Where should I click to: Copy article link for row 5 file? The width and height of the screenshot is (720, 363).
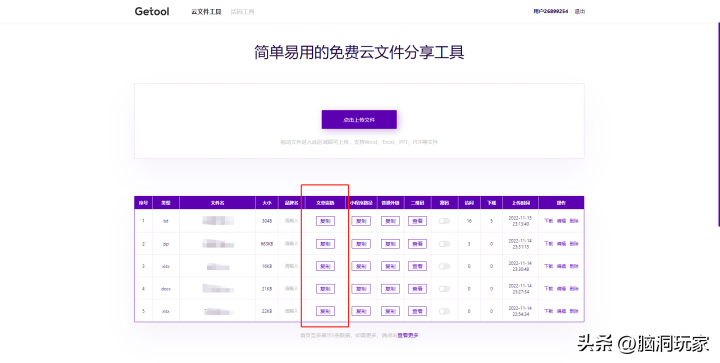click(x=325, y=311)
